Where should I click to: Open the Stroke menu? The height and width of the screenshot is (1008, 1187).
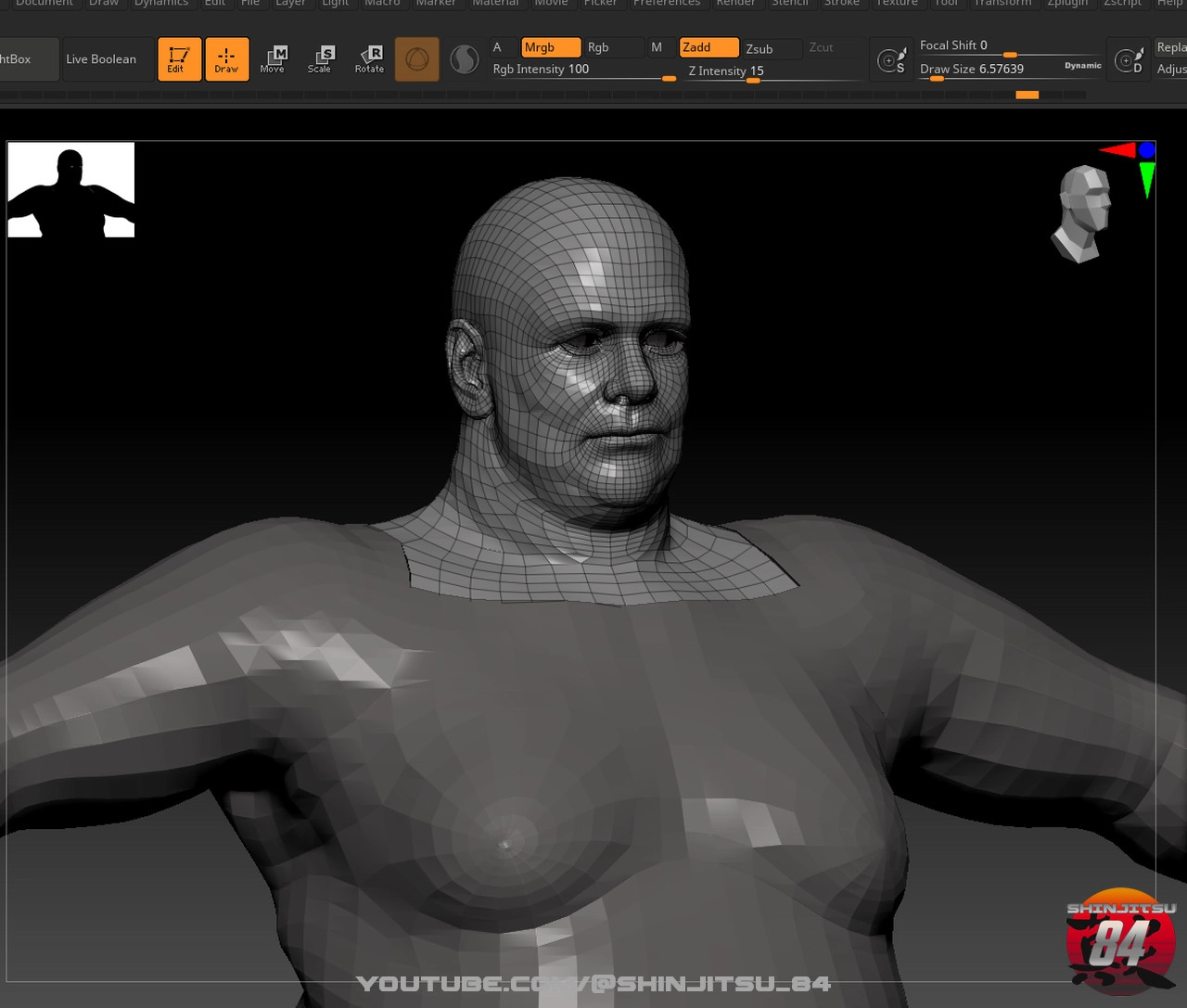(841, 4)
